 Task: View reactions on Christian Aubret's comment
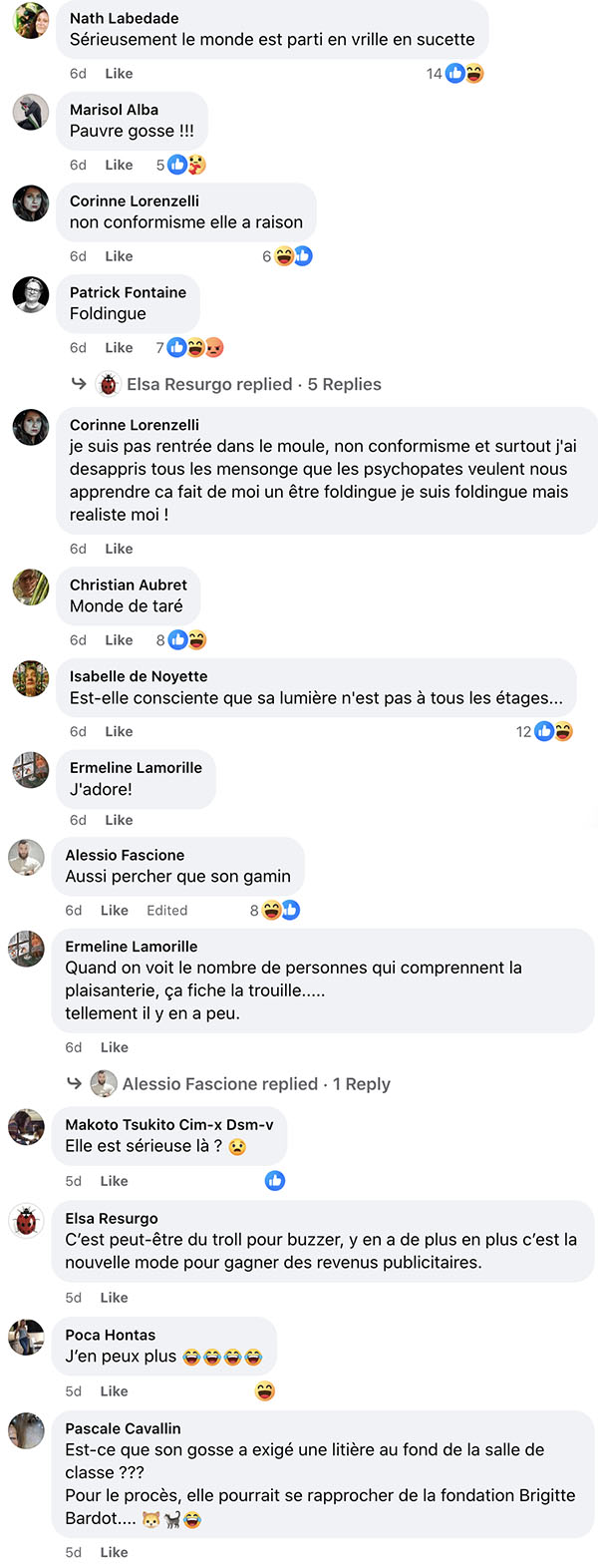[181, 639]
